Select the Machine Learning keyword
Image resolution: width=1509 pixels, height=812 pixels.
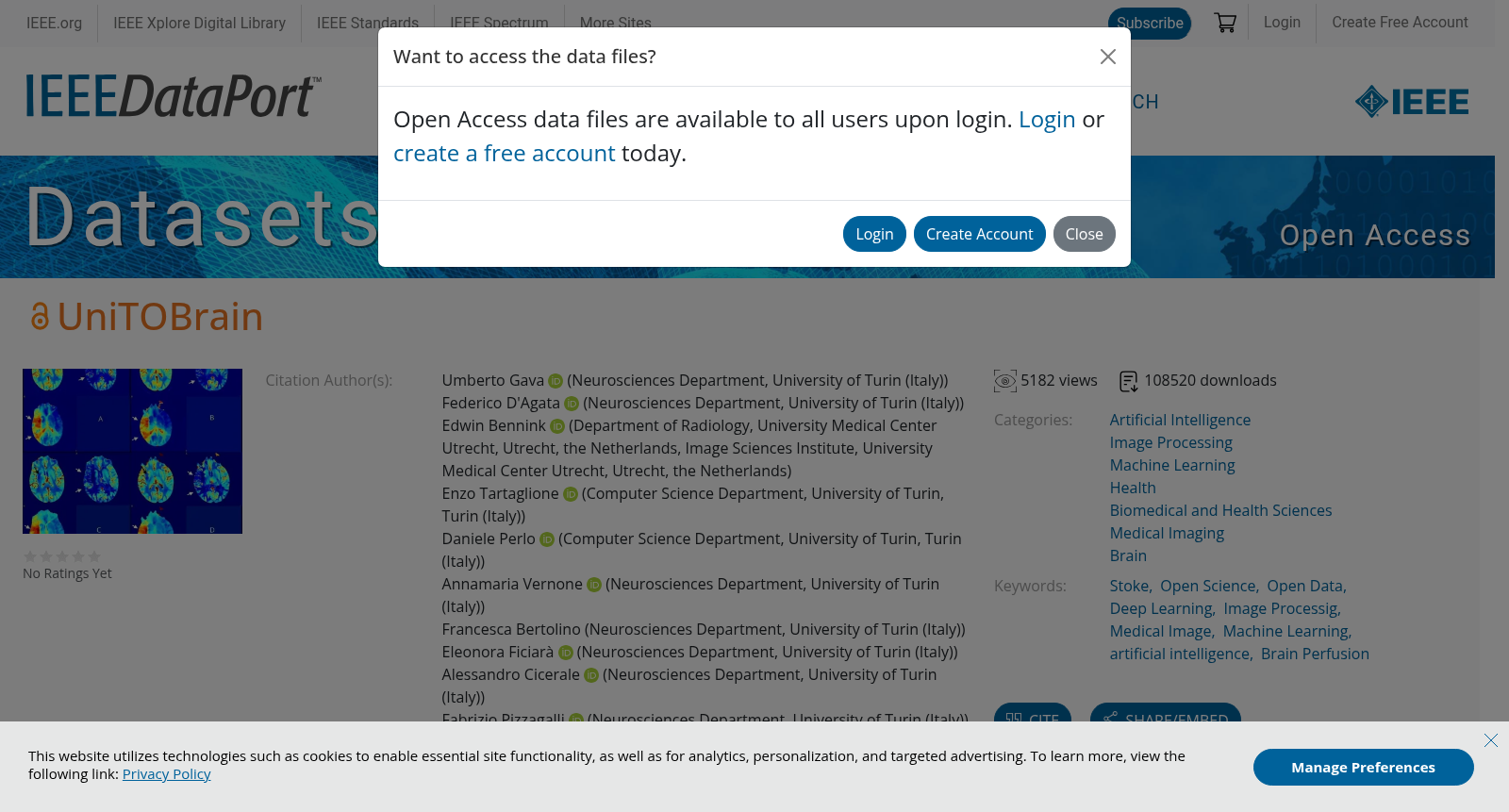pos(1286,632)
